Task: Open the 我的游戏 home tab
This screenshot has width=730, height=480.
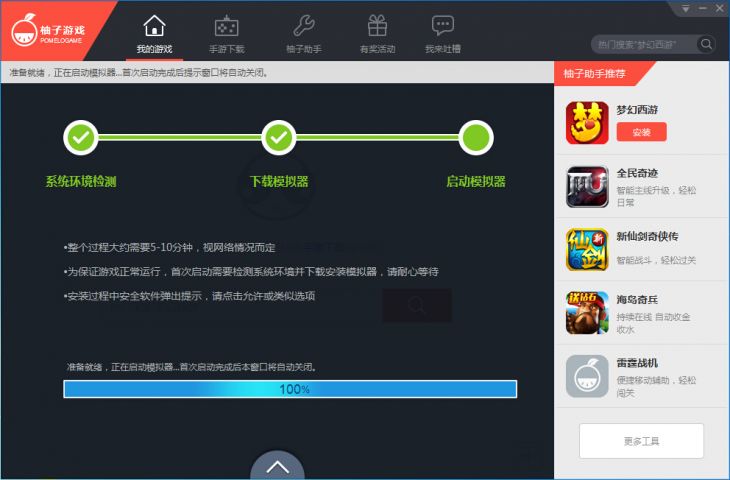Action: pos(154,33)
